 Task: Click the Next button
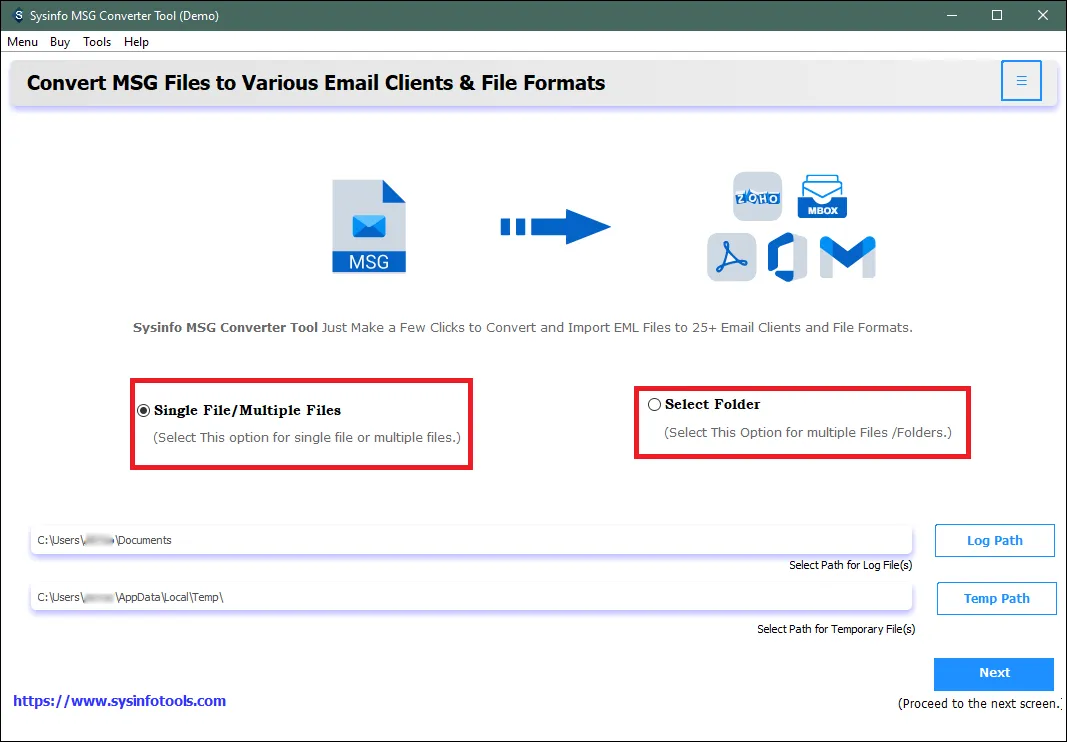(x=994, y=673)
